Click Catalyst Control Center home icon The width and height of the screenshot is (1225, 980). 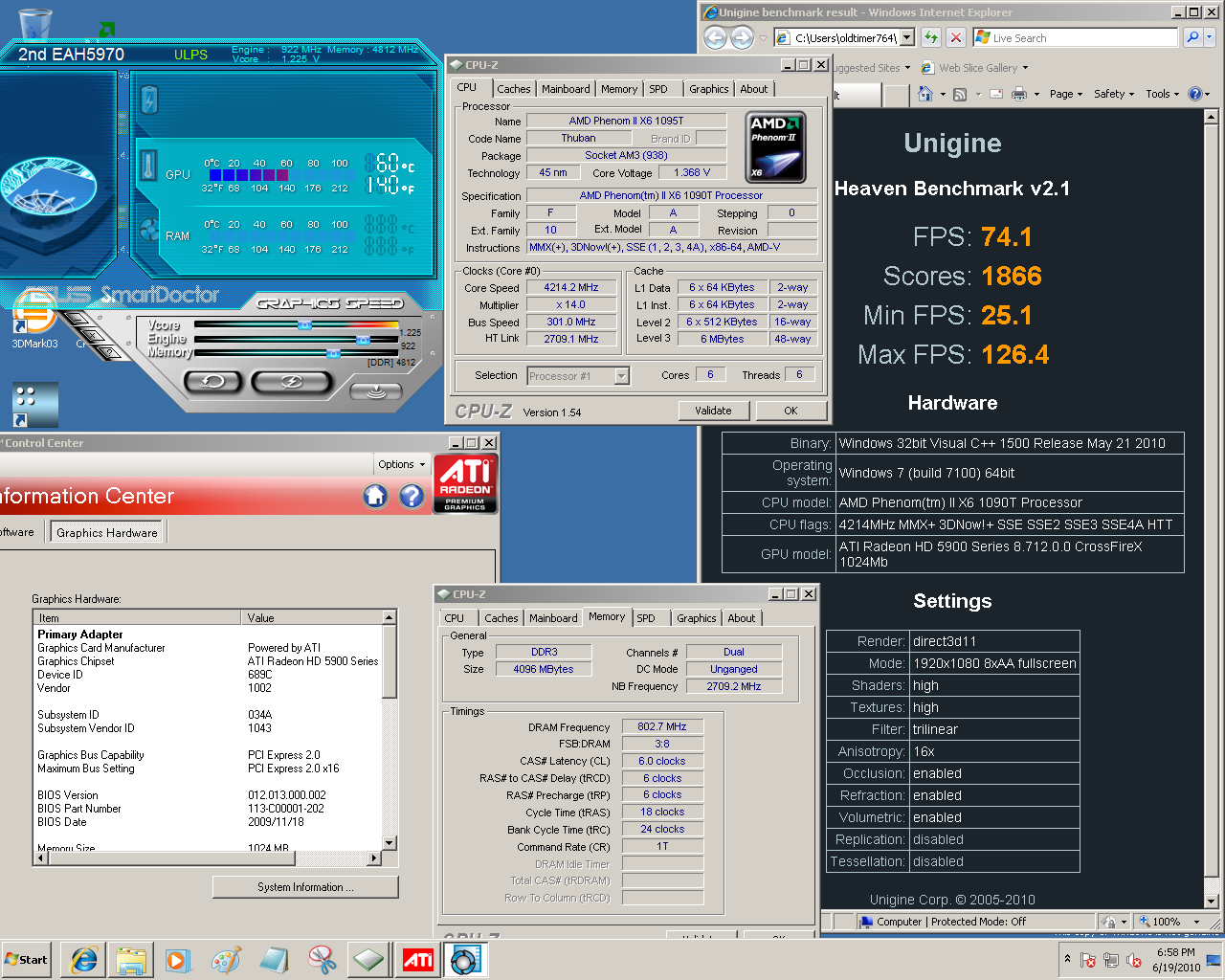click(x=375, y=496)
